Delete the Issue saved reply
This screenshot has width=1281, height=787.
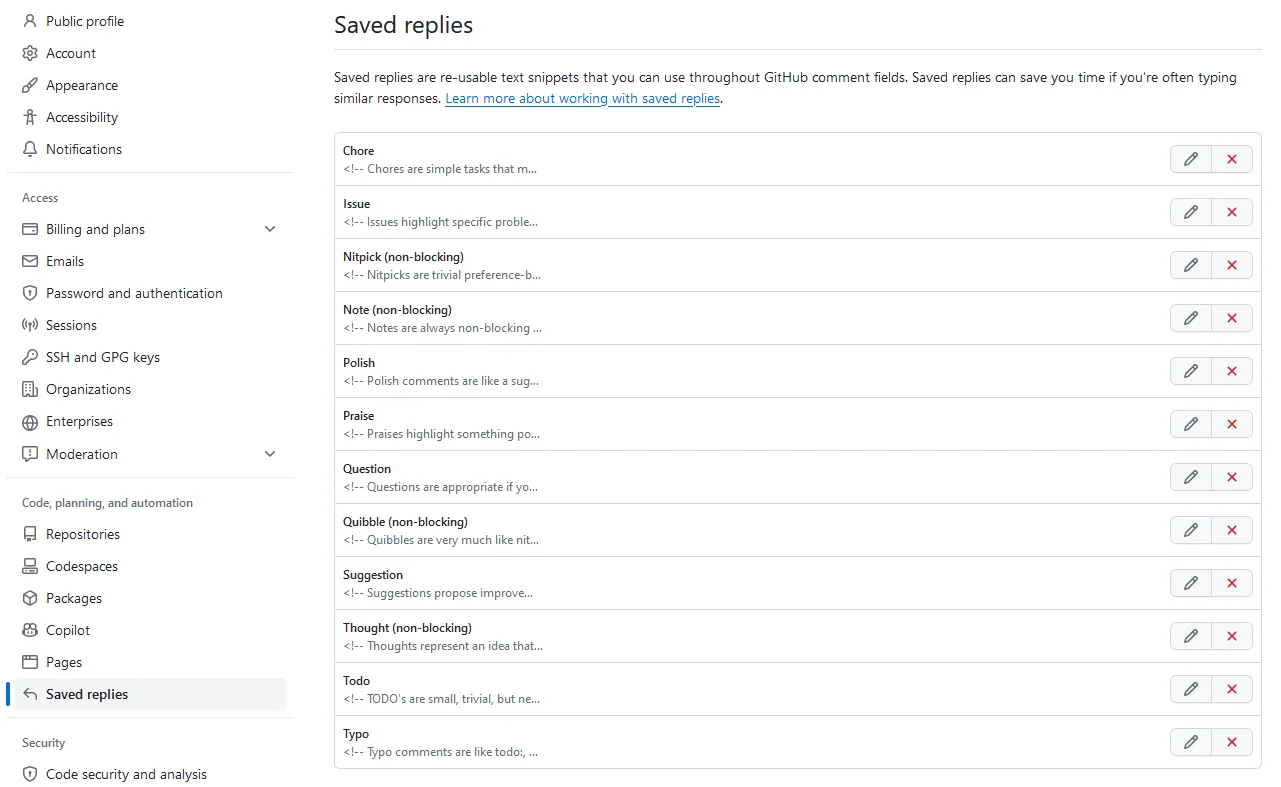pyautogui.click(x=1231, y=211)
